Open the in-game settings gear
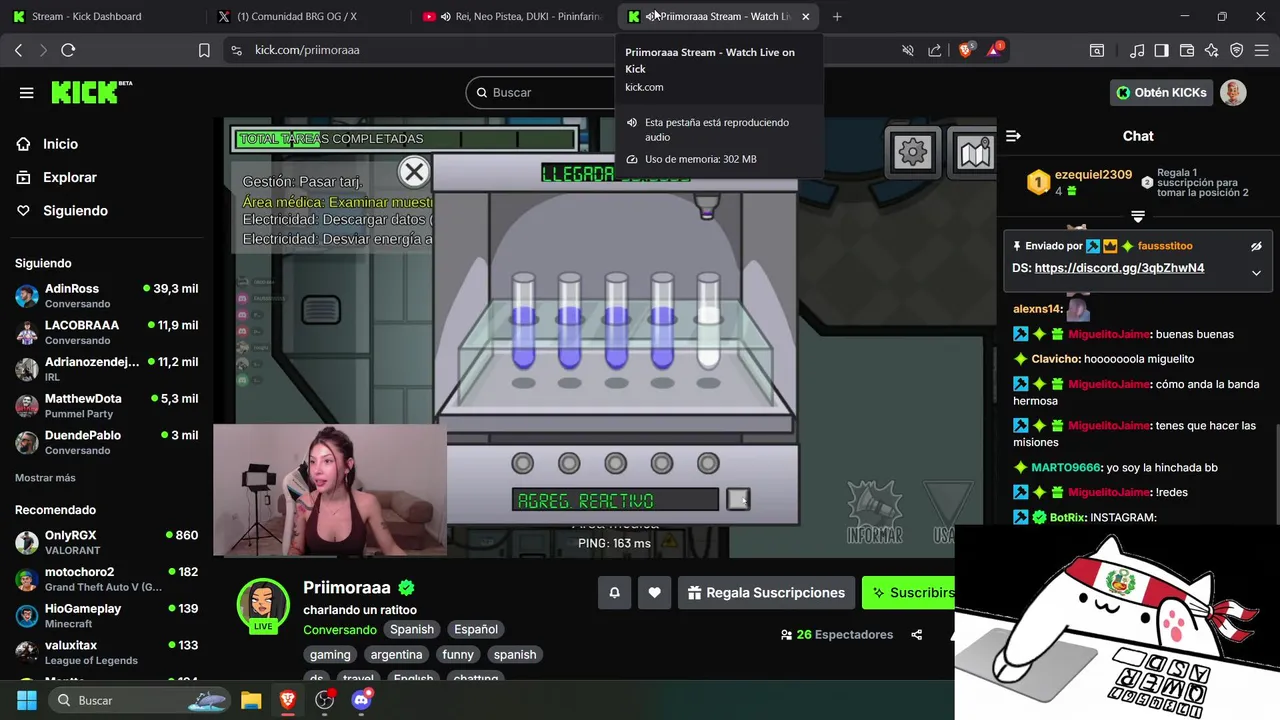 [912, 152]
